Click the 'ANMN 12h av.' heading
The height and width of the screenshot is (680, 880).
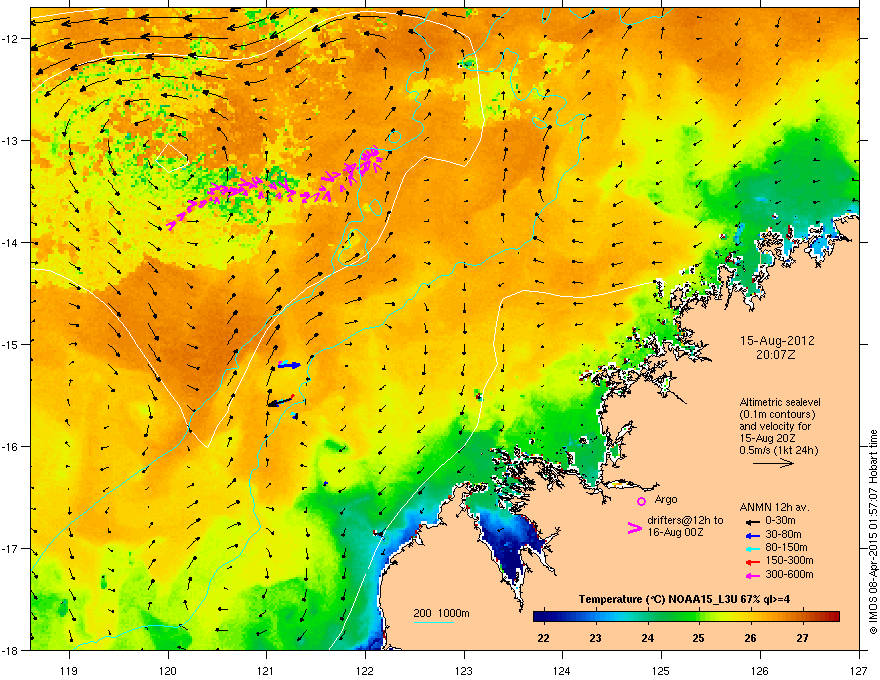[774, 507]
